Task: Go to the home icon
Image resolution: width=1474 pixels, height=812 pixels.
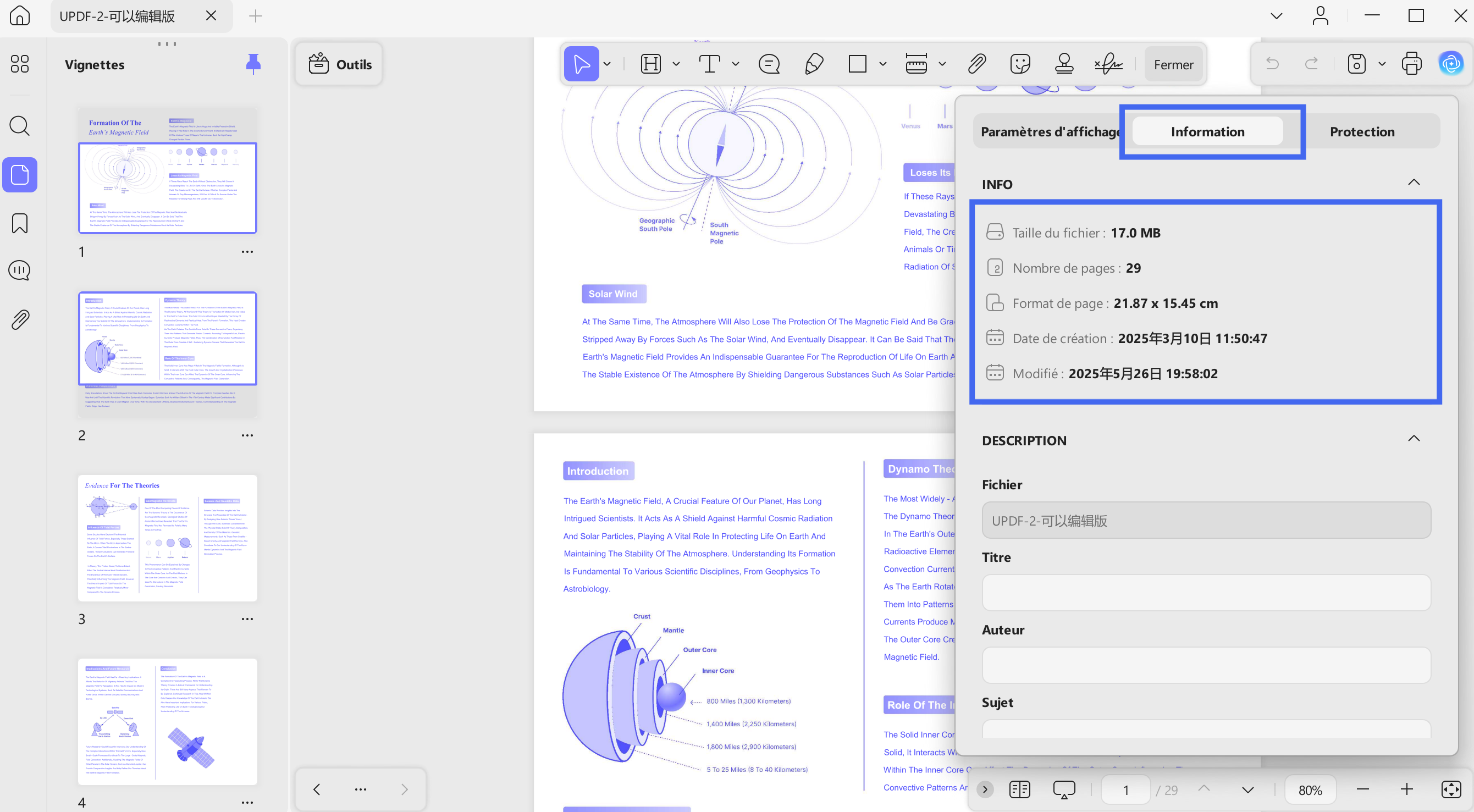Action: [20, 15]
